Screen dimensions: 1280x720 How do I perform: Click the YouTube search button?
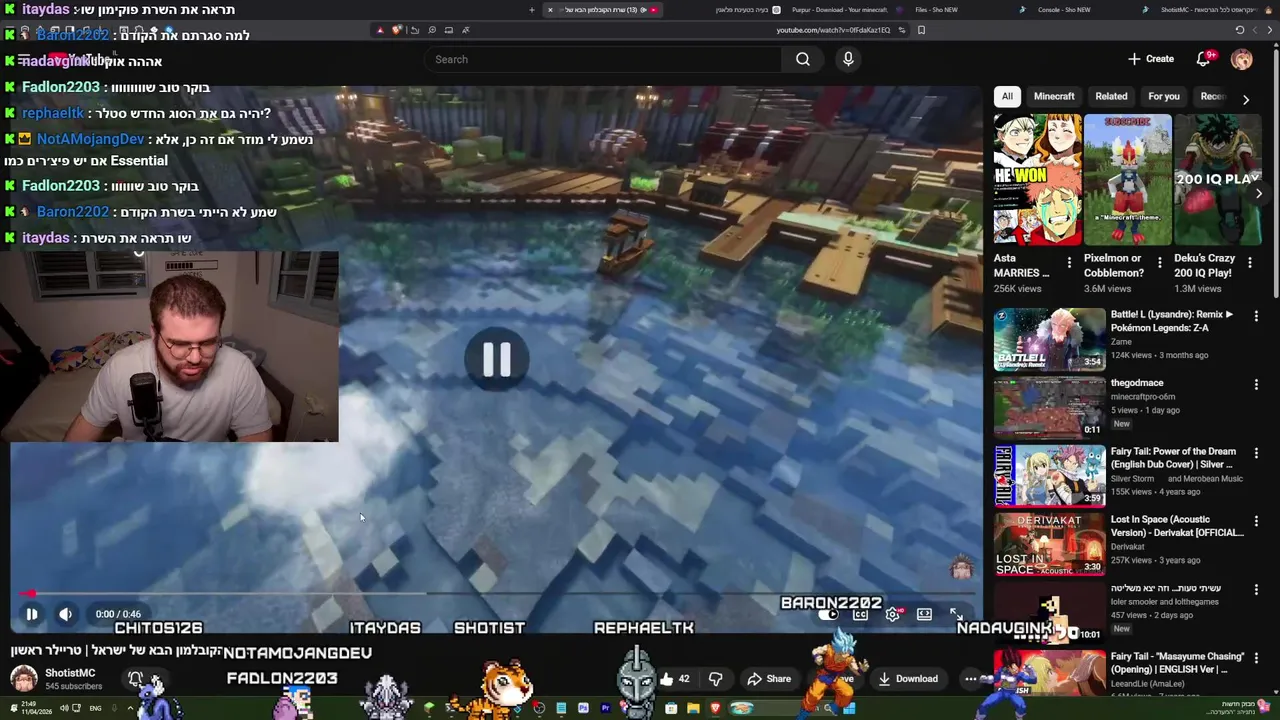pyautogui.click(x=803, y=59)
